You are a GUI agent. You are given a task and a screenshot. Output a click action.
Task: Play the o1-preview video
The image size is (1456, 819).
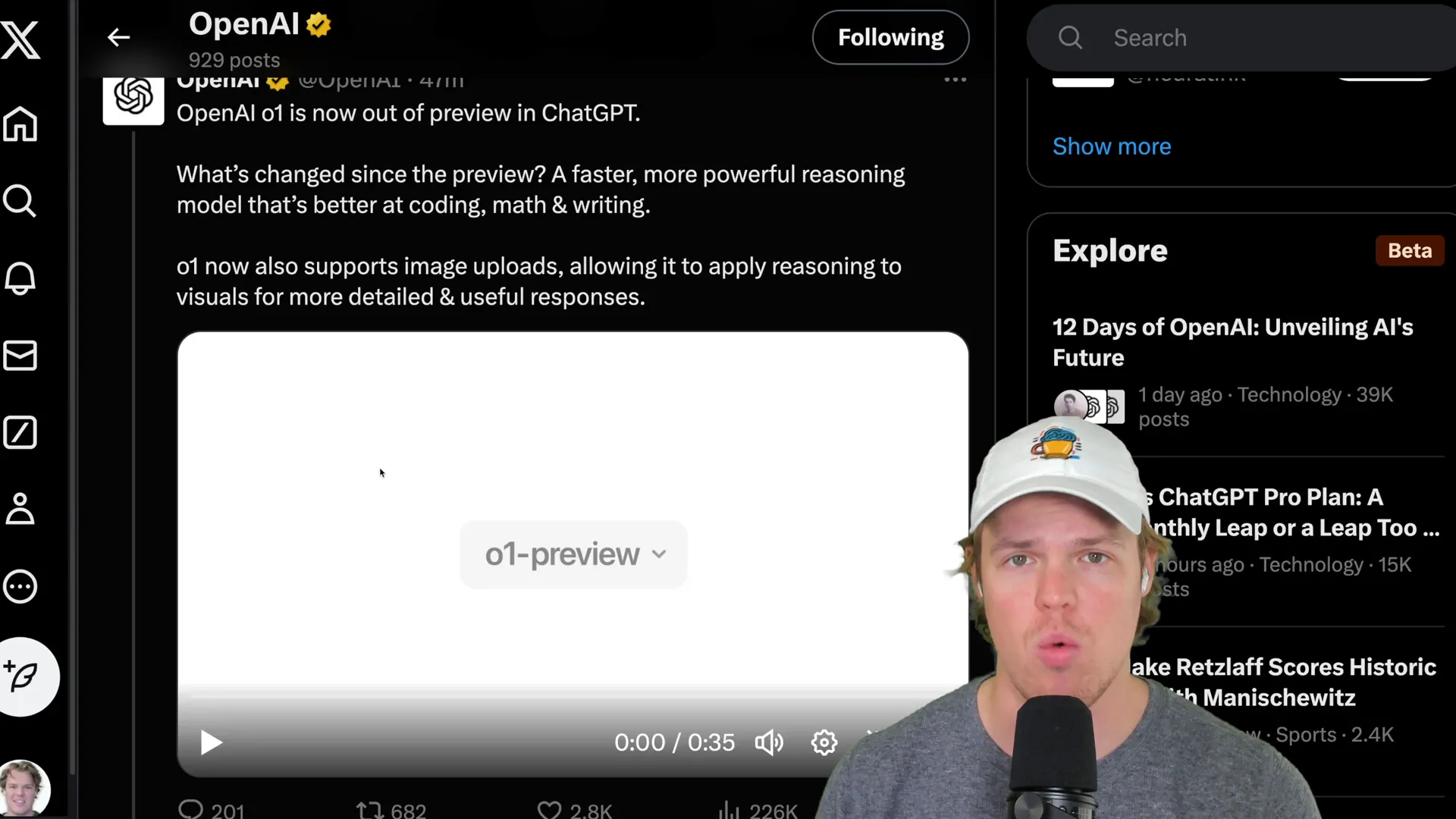point(212,742)
